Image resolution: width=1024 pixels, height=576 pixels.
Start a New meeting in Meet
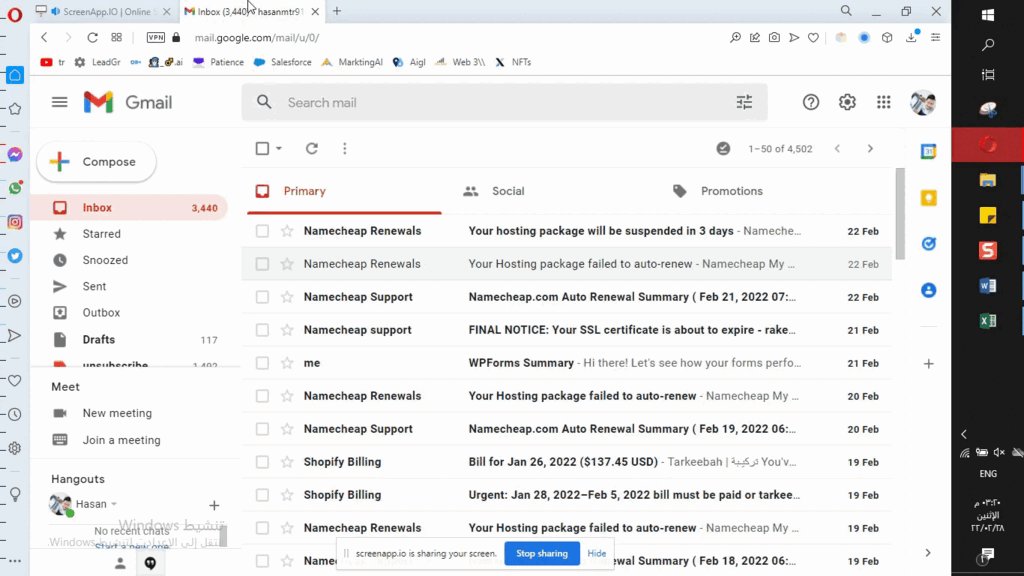click(x=117, y=413)
